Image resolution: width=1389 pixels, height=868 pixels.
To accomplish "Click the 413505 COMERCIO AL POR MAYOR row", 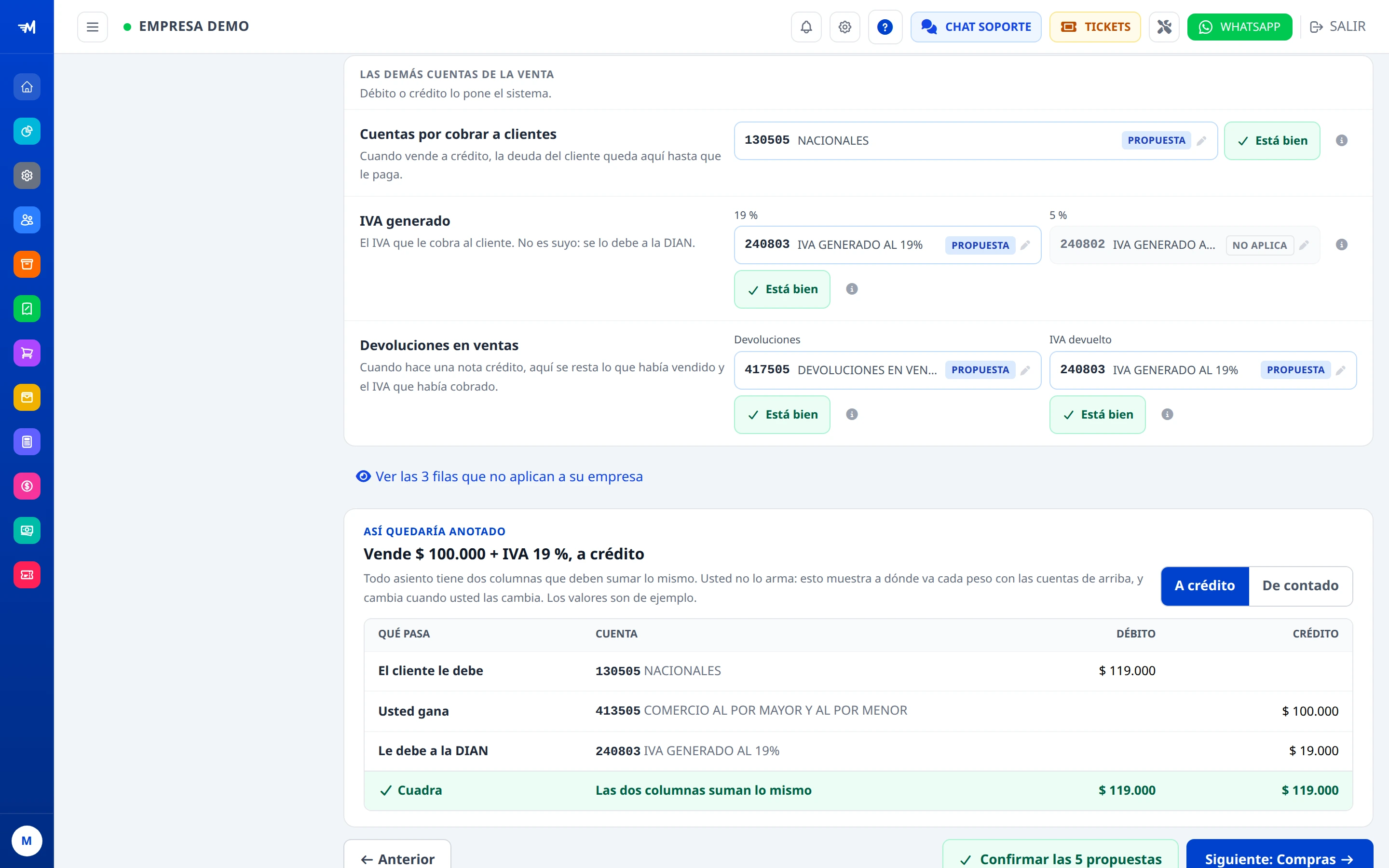I will pyautogui.click(x=858, y=711).
